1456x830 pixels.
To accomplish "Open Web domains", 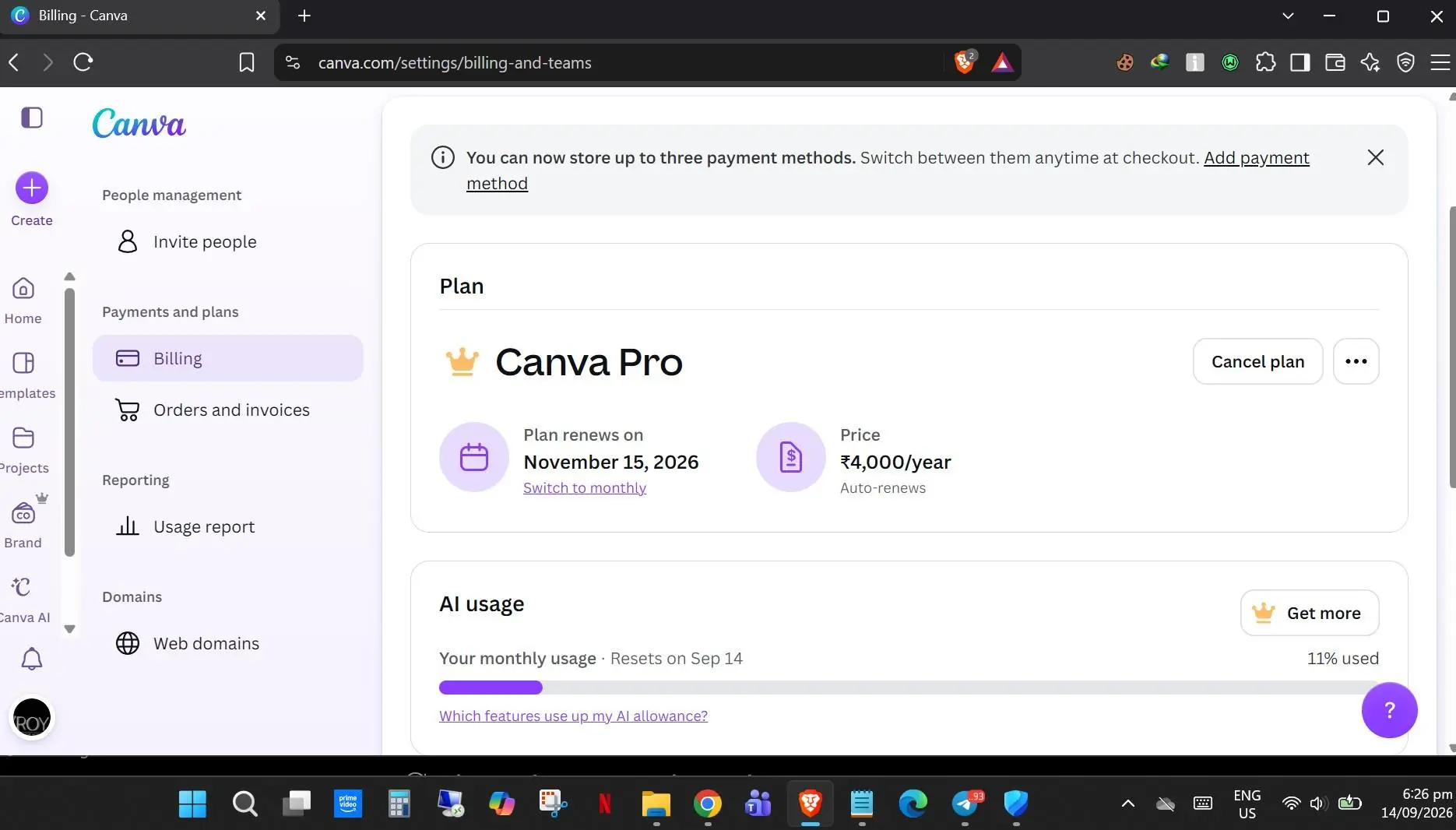I will coord(227,643).
